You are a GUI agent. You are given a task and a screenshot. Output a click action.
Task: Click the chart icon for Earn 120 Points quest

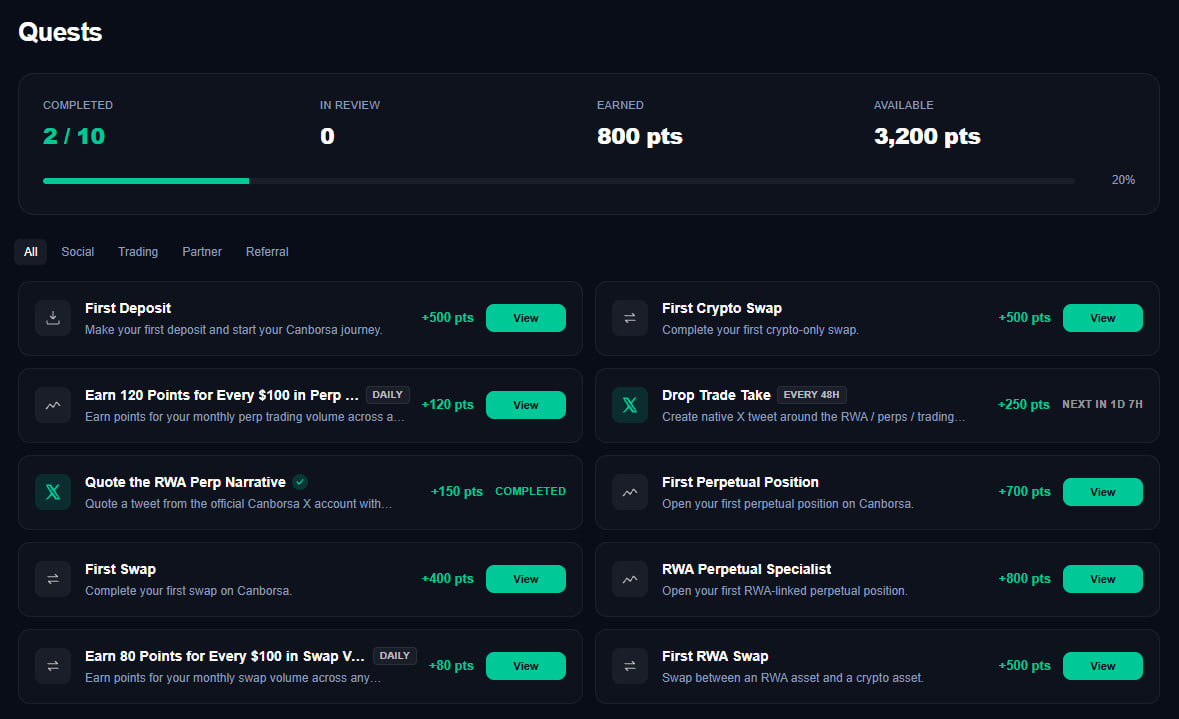(x=53, y=405)
